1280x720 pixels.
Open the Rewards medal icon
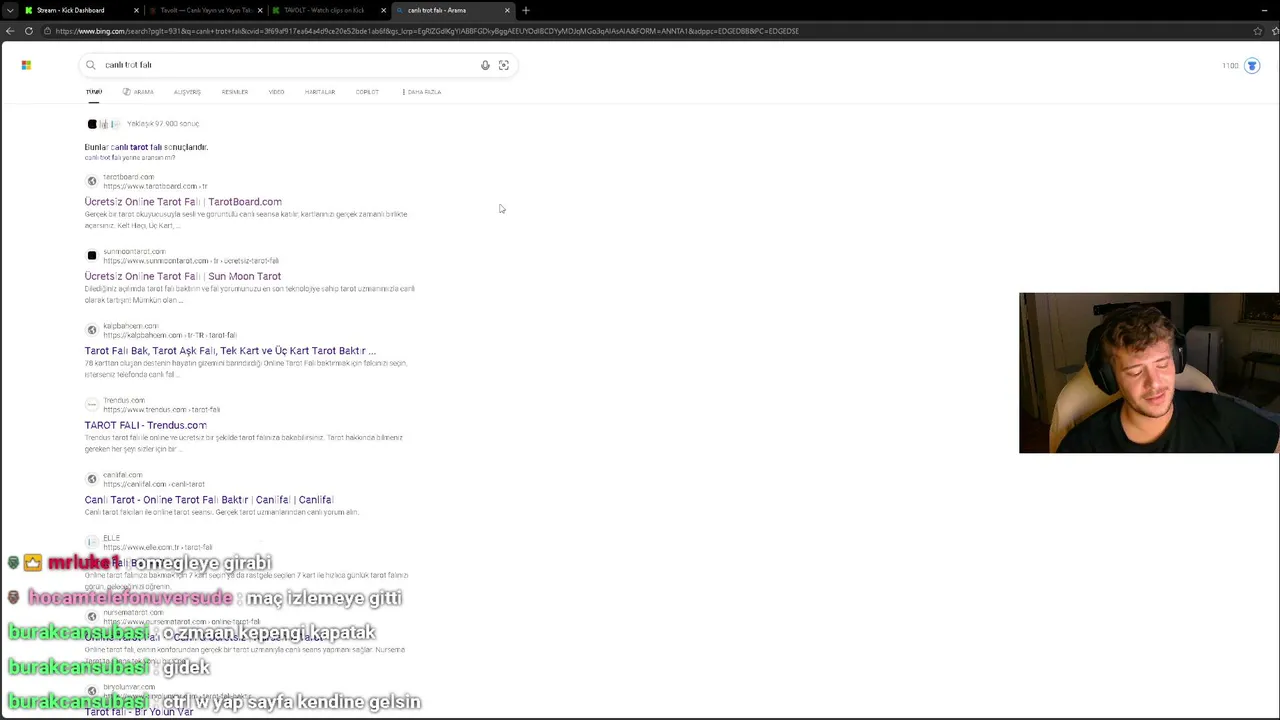point(1252,66)
